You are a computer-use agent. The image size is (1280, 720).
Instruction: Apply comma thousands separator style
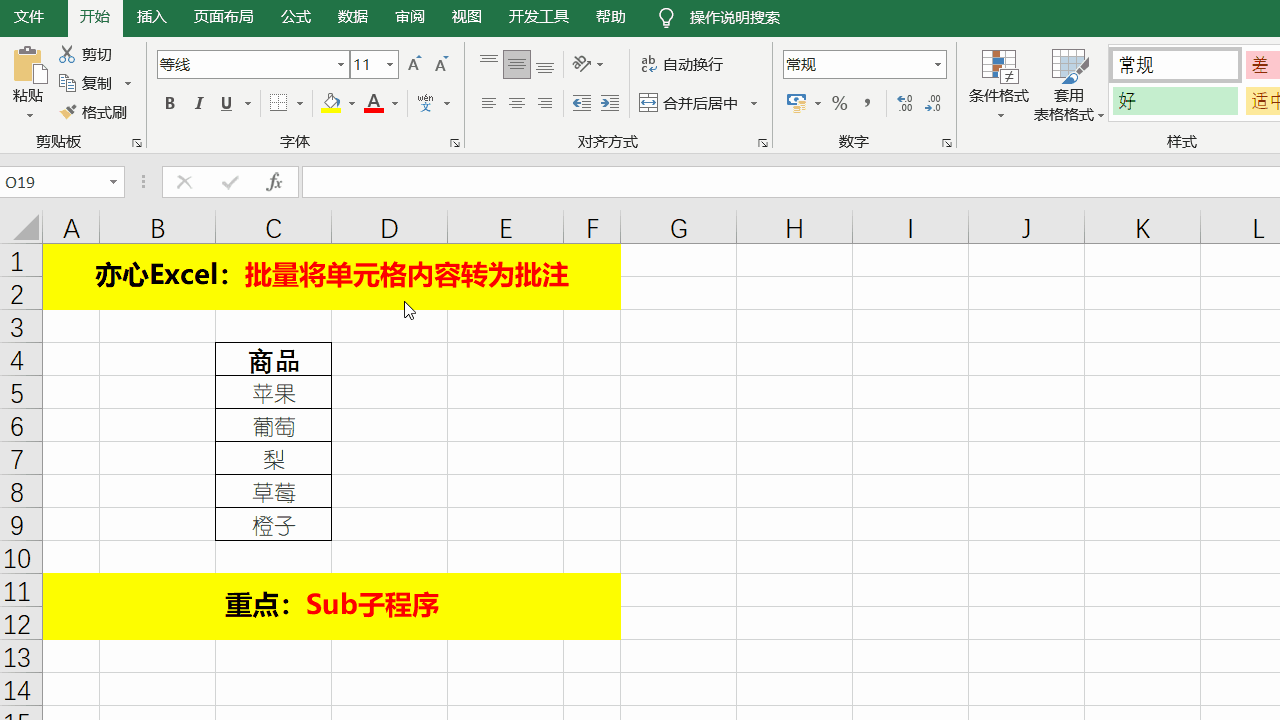coord(867,103)
